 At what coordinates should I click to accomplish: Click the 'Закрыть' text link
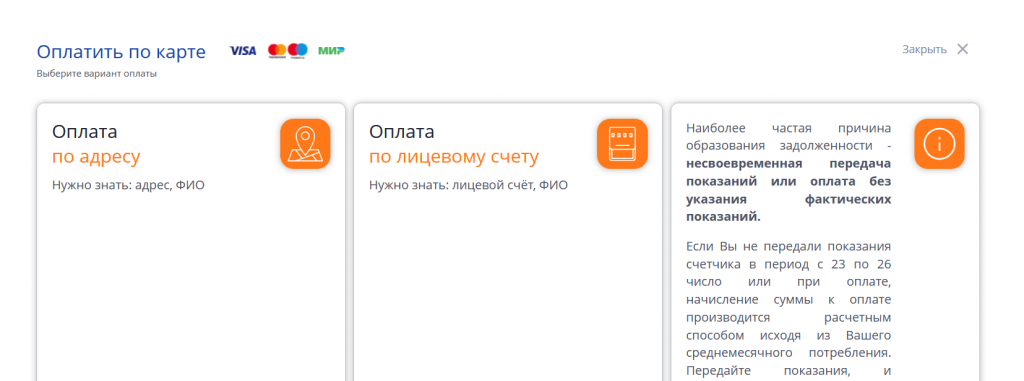924,50
